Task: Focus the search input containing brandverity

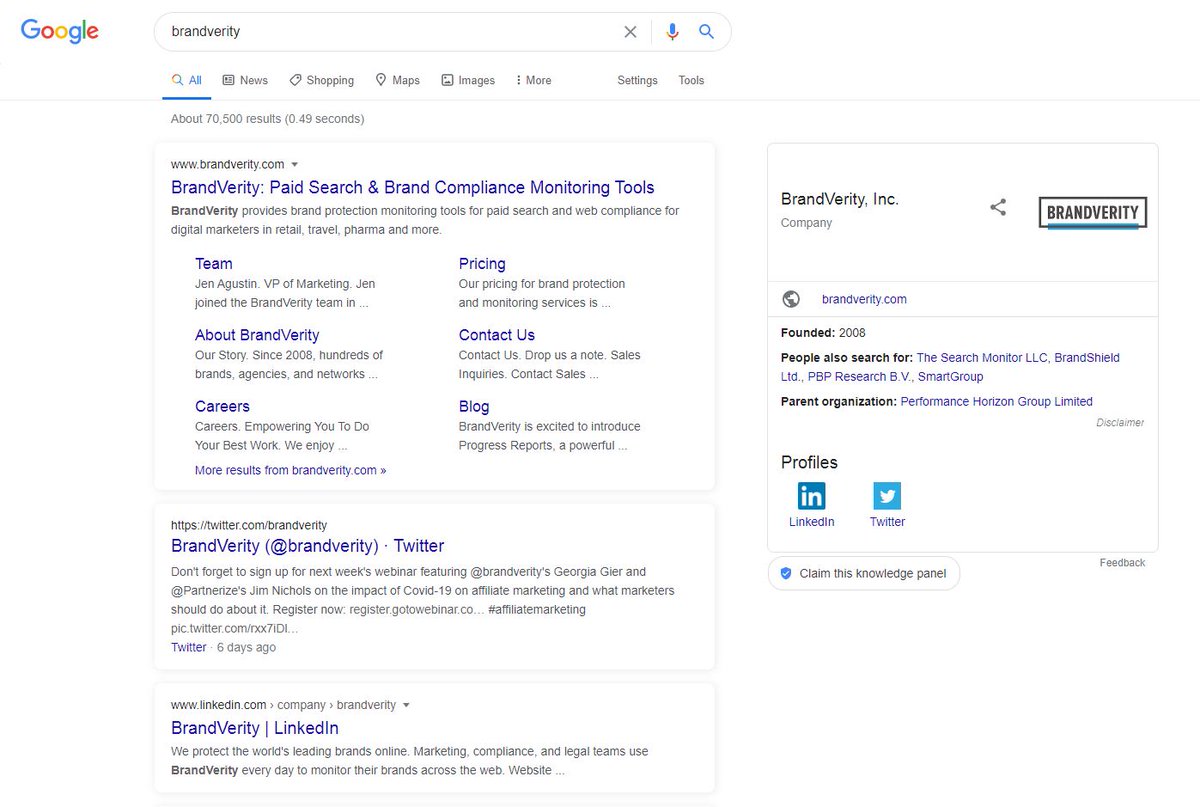Action: coord(390,32)
